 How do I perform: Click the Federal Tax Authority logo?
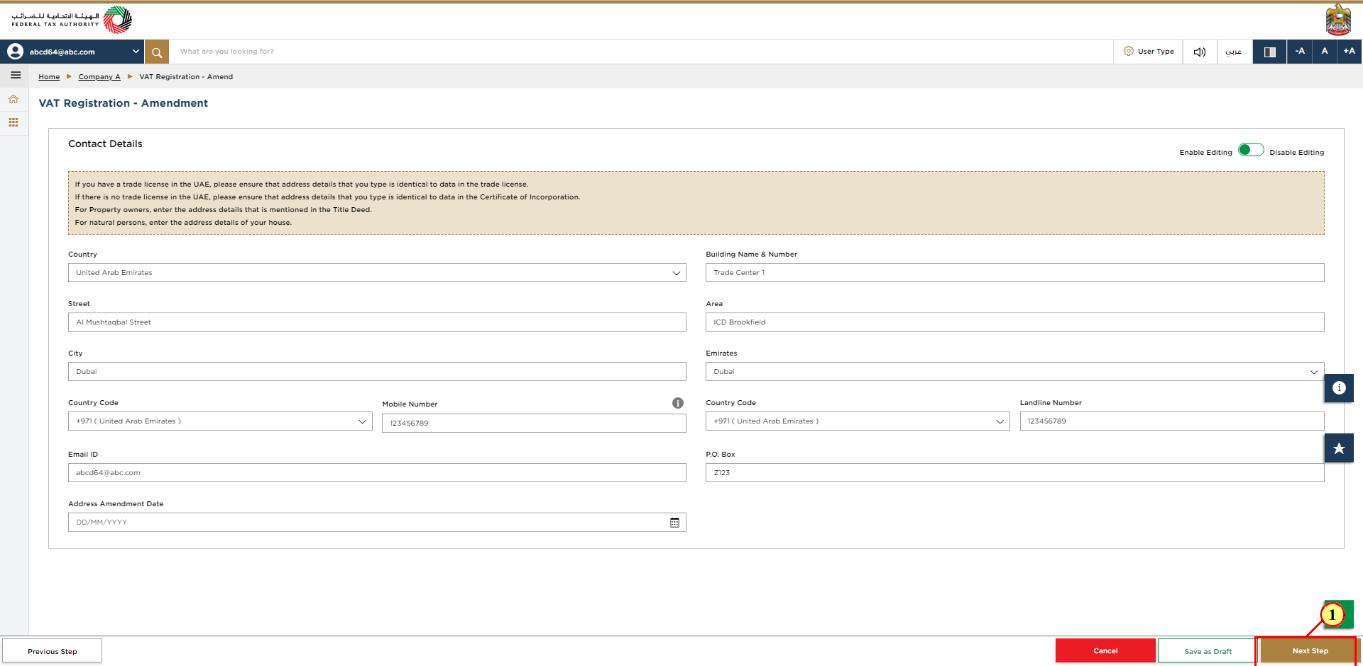pos(70,19)
